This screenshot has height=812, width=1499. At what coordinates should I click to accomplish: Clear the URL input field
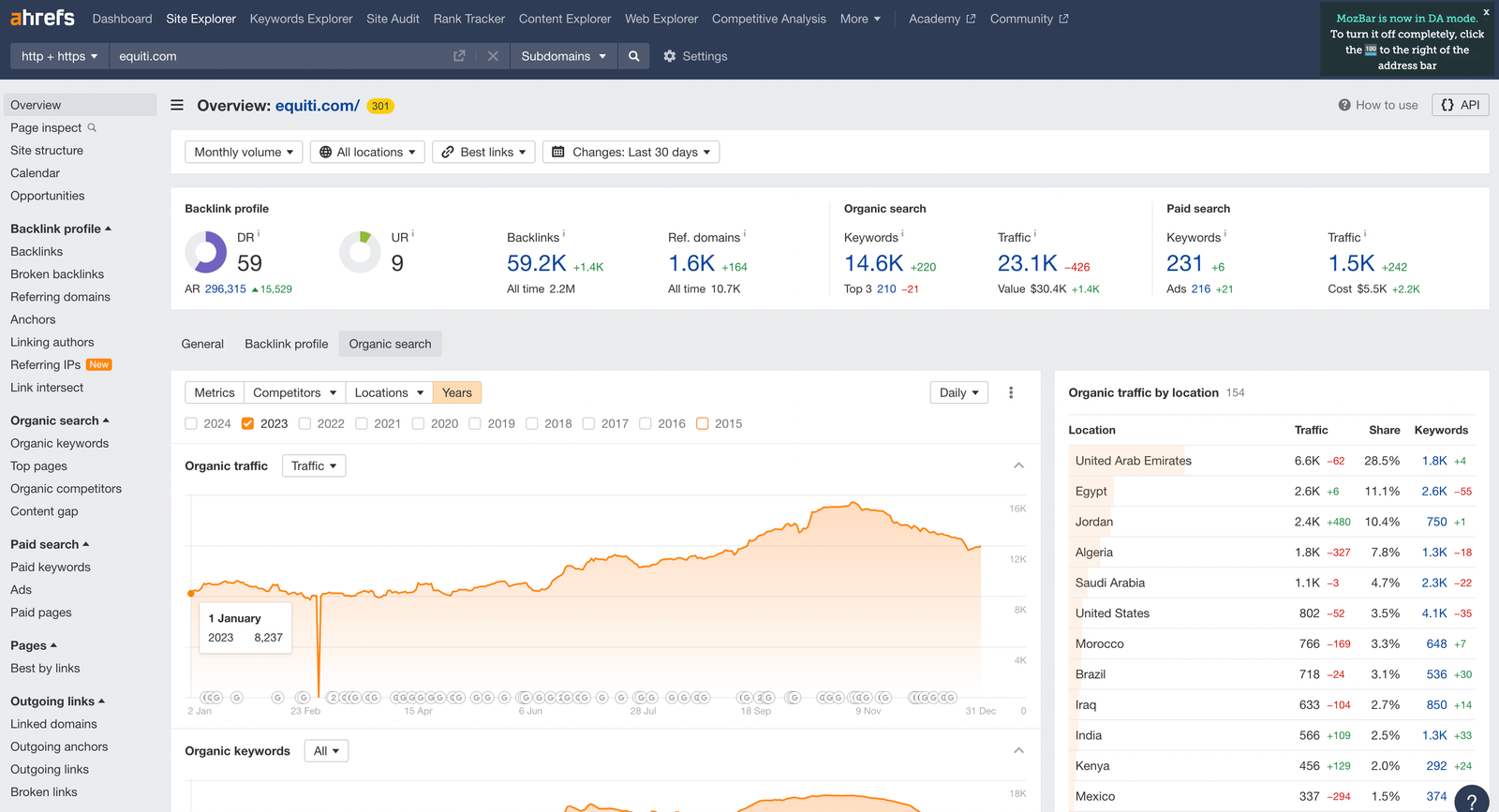click(493, 56)
